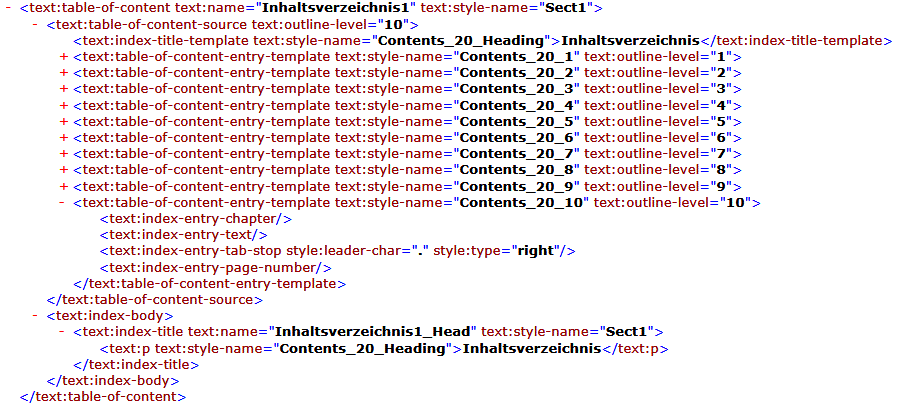Select the text:index-title-template line
The width and height of the screenshot is (906, 403).
pos(482,41)
